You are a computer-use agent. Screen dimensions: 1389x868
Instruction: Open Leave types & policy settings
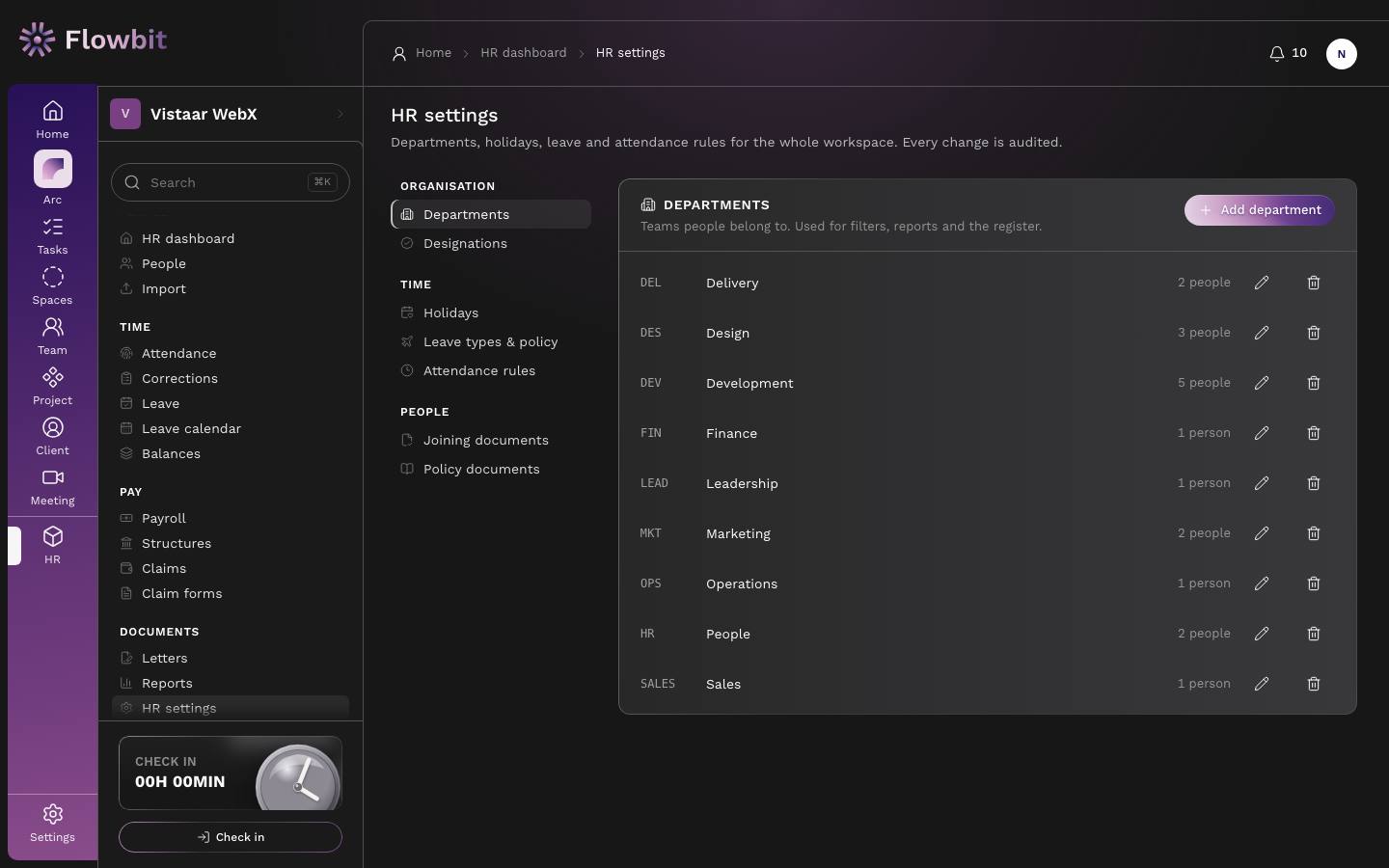491,341
